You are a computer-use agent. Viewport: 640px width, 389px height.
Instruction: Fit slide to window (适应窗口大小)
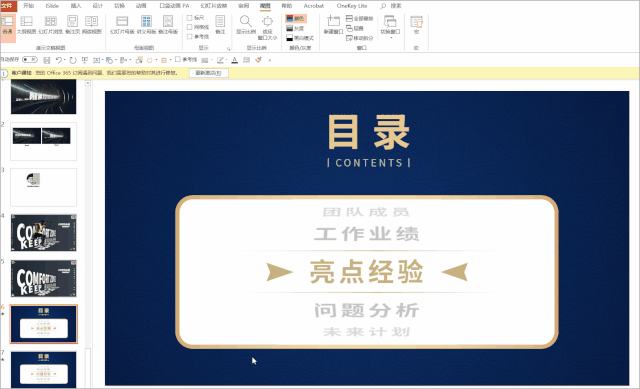point(267,28)
